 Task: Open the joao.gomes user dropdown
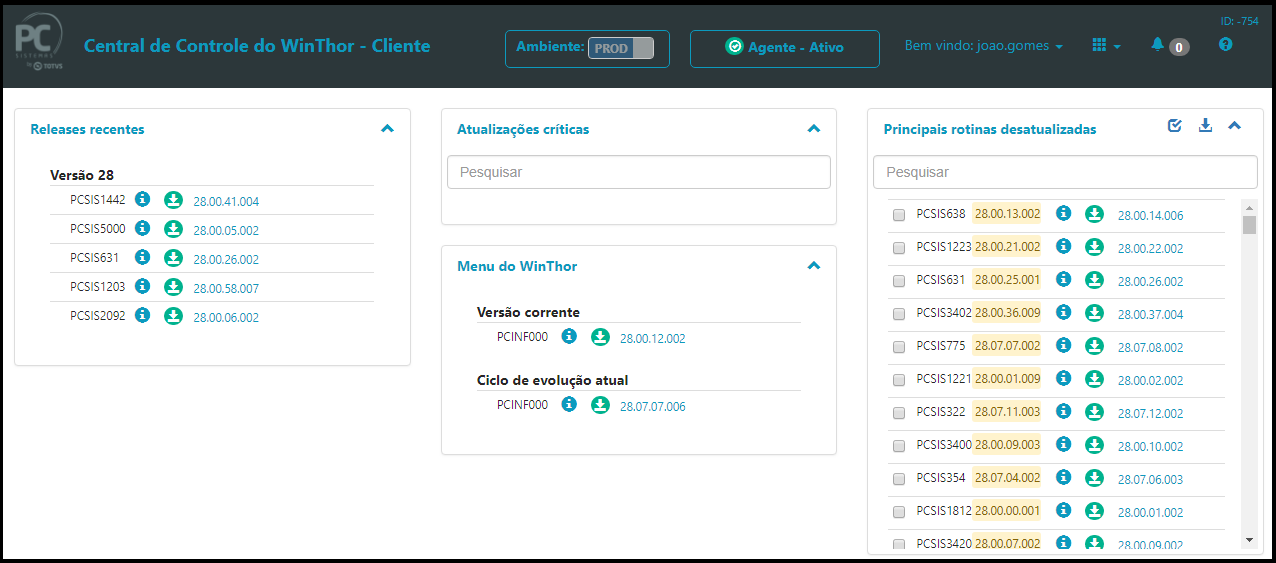pos(983,46)
